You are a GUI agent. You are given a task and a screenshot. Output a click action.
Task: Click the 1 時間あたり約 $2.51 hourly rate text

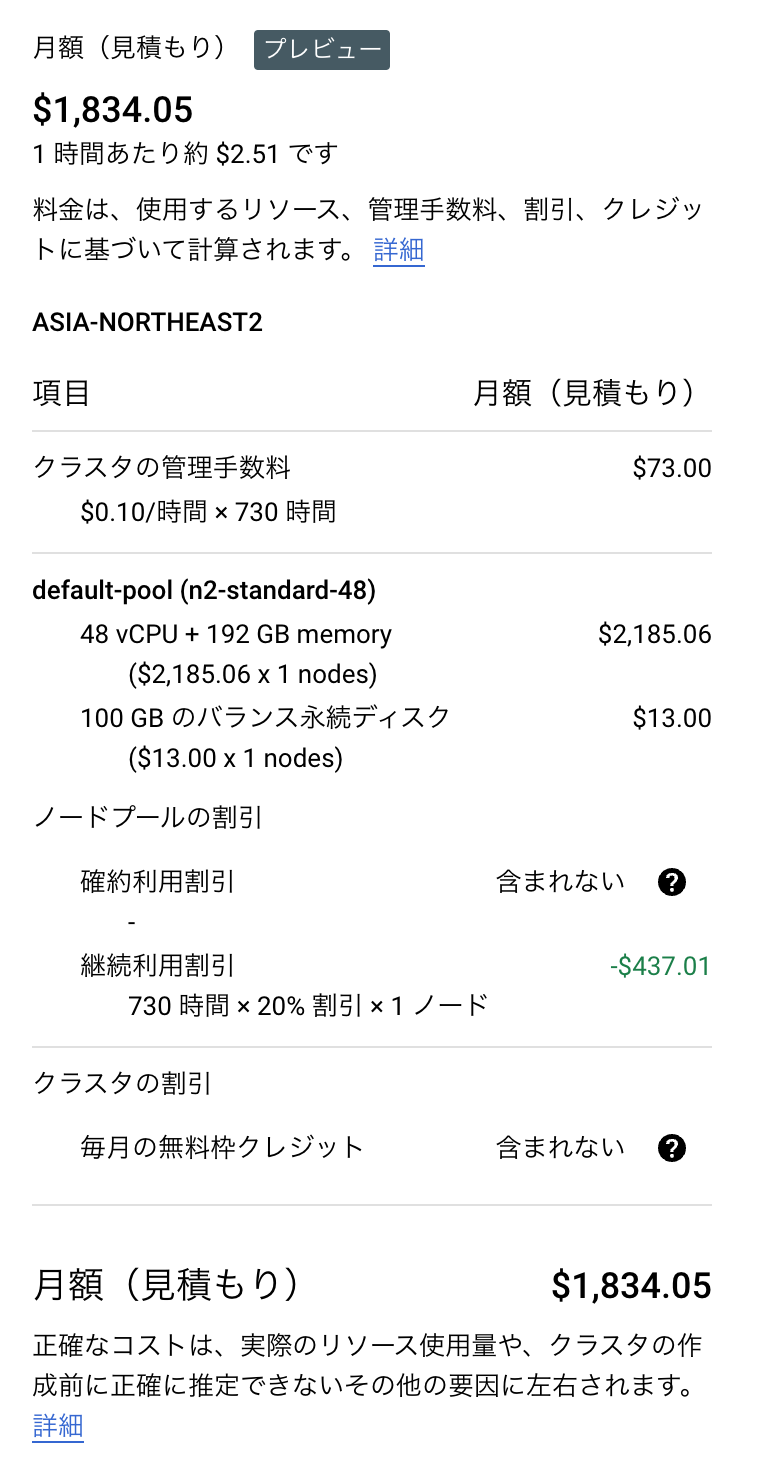(x=185, y=154)
